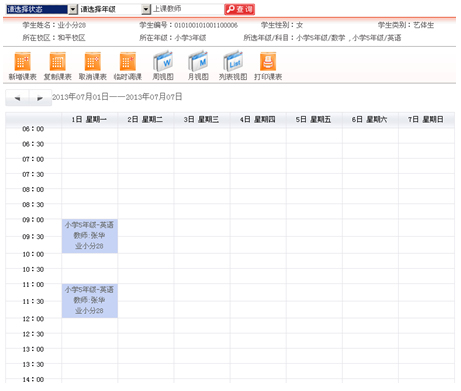The image size is (461, 391).
Task: Go to next week with right arrow
Action: 40,98
